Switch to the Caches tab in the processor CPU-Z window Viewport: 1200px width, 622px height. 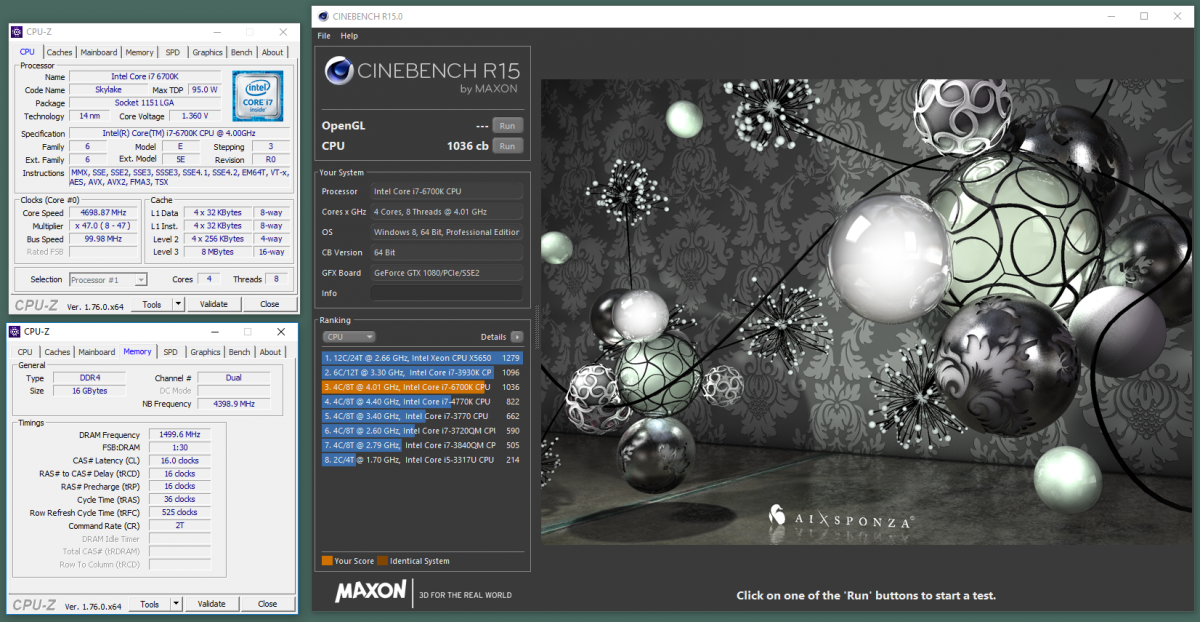(x=60, y=53)
